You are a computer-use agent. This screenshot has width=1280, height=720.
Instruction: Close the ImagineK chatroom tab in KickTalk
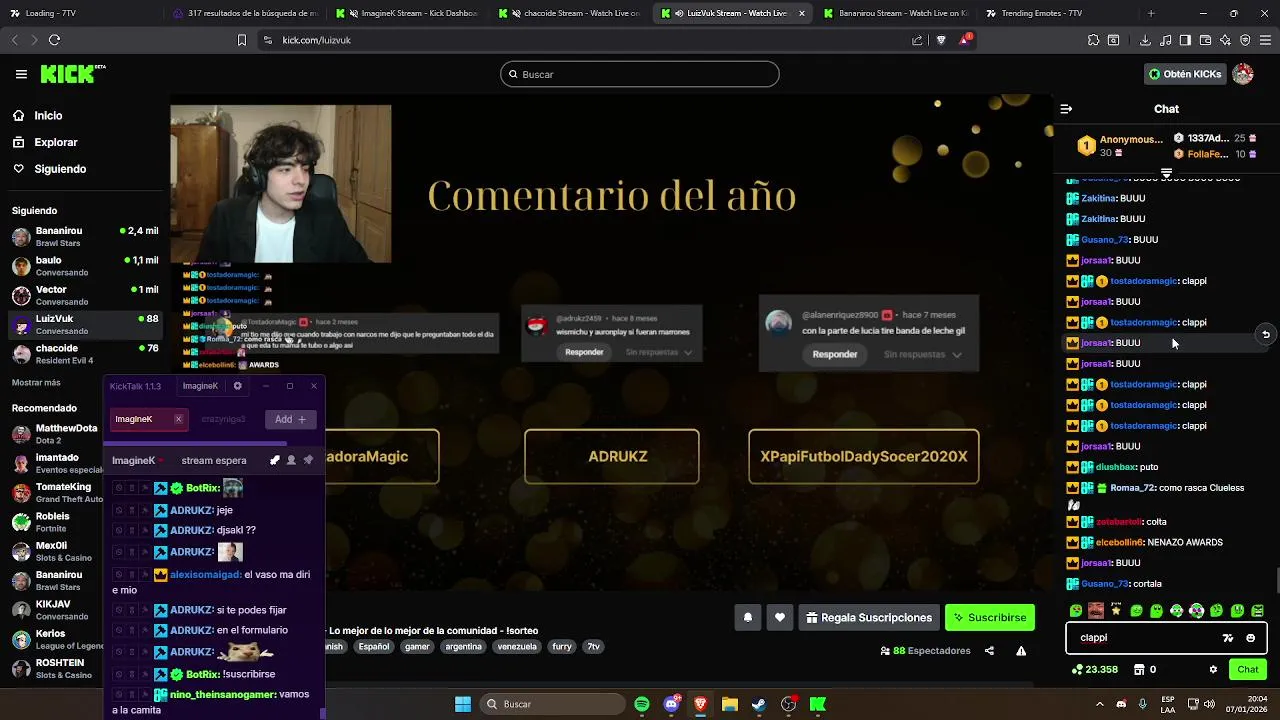click(178, 419)
